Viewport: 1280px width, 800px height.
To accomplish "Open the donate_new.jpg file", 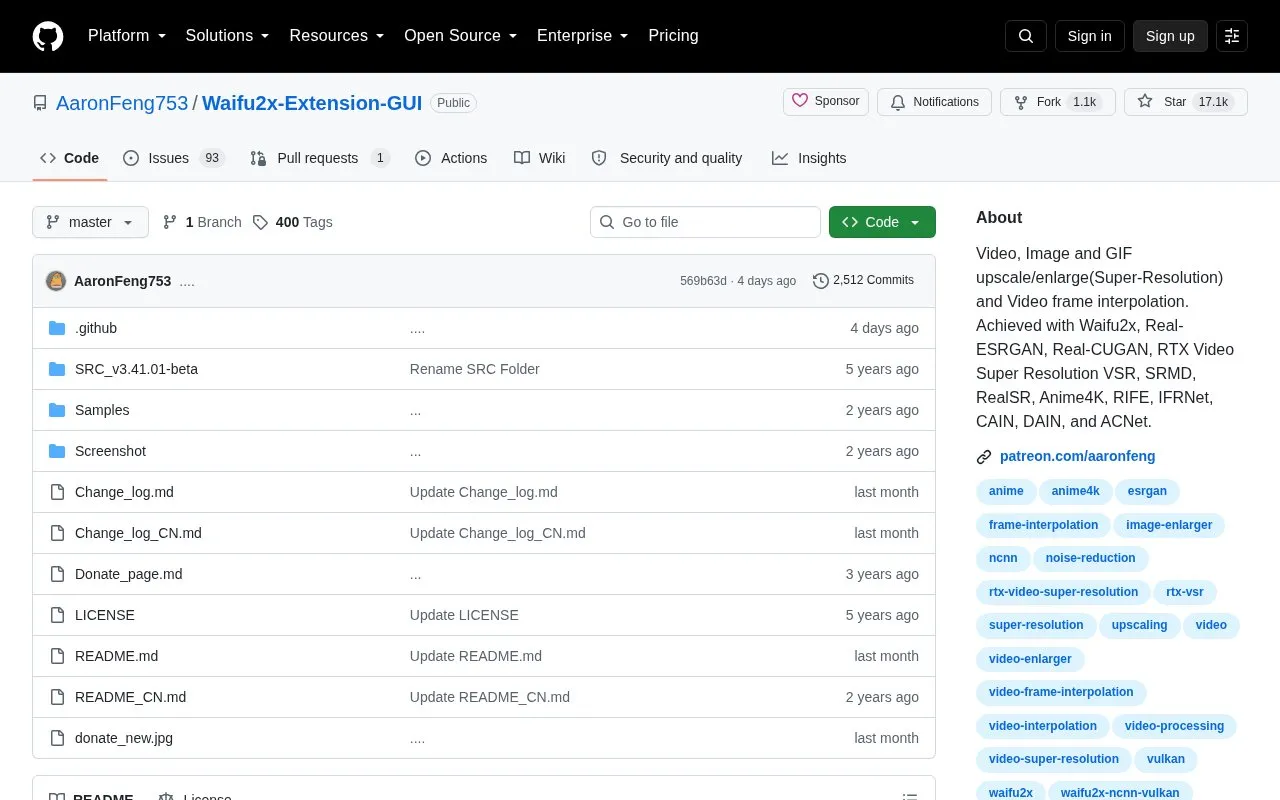I will click(124, 738).
